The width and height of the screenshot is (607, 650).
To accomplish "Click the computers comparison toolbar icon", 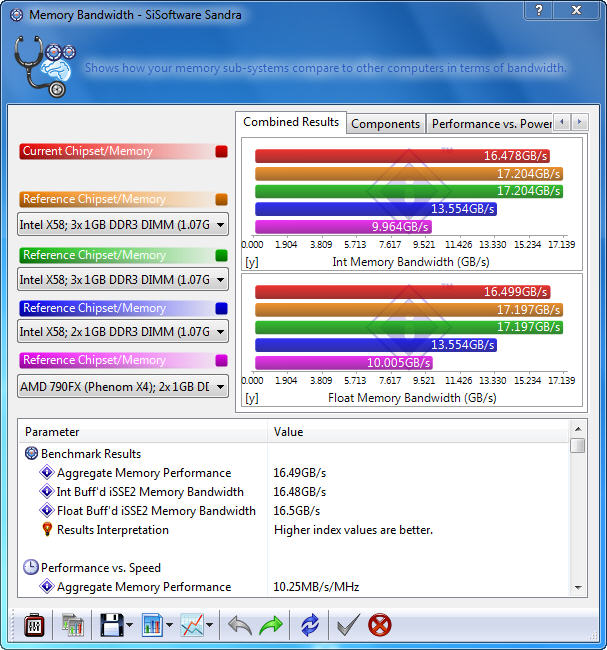I will point(73,625).
